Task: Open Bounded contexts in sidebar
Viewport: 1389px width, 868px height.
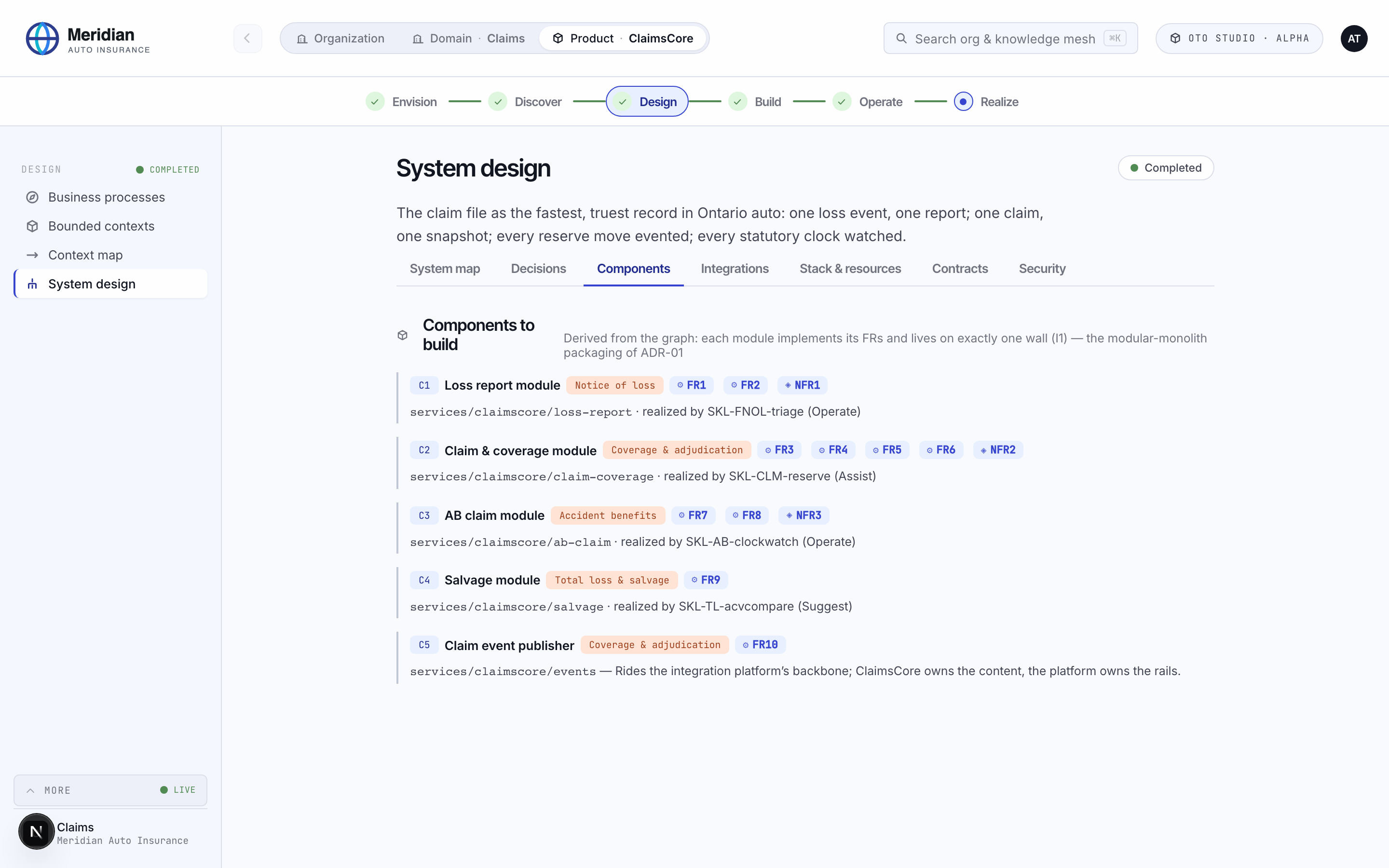Action: coord(111,226)
